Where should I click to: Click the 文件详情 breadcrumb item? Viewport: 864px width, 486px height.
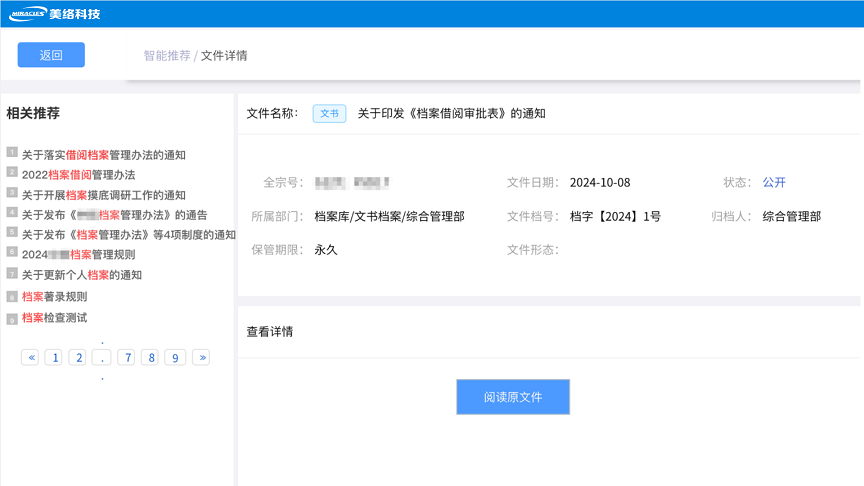point(224,56)
